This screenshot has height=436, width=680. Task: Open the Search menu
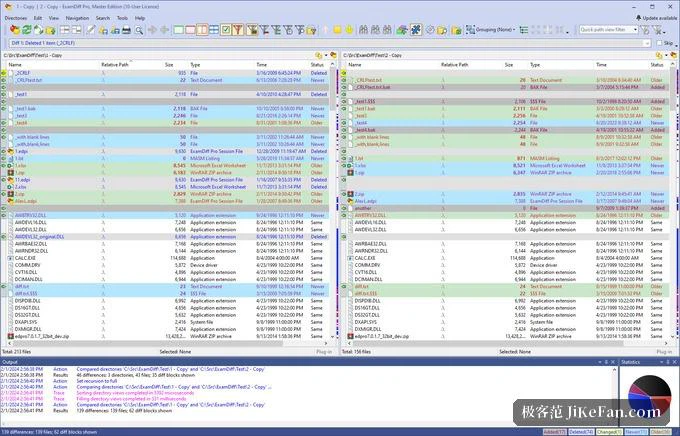pyautogui.click(x=103, y=18)
